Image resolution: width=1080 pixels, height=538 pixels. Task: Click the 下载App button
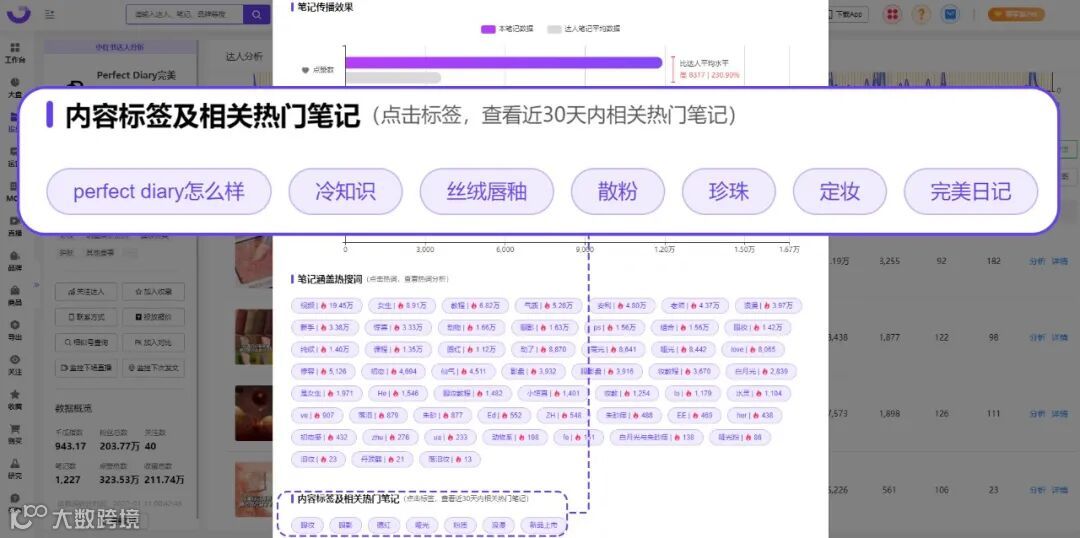click(x=848, y=14)
